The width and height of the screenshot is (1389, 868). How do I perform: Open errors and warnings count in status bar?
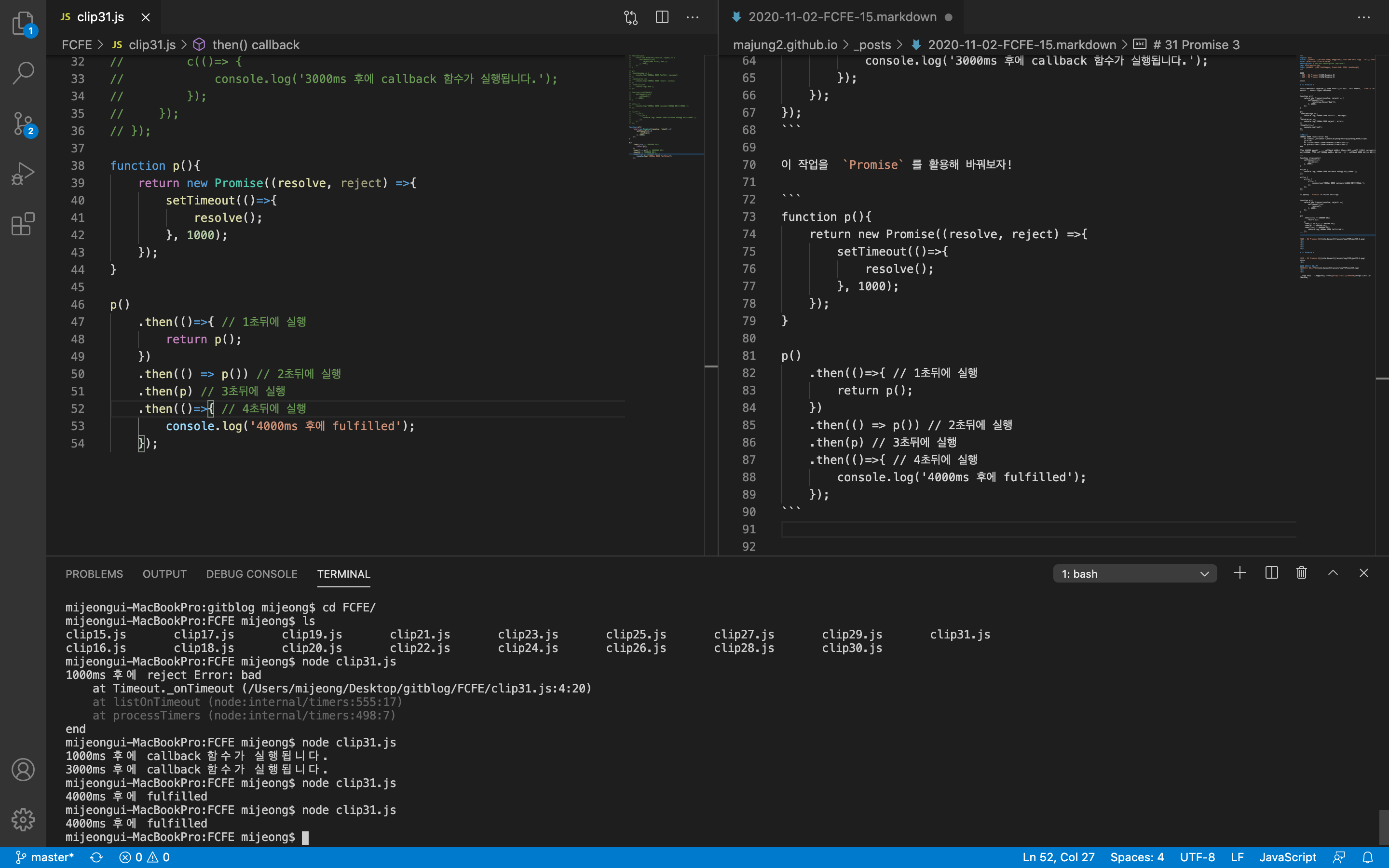click(x=144, y=857)
